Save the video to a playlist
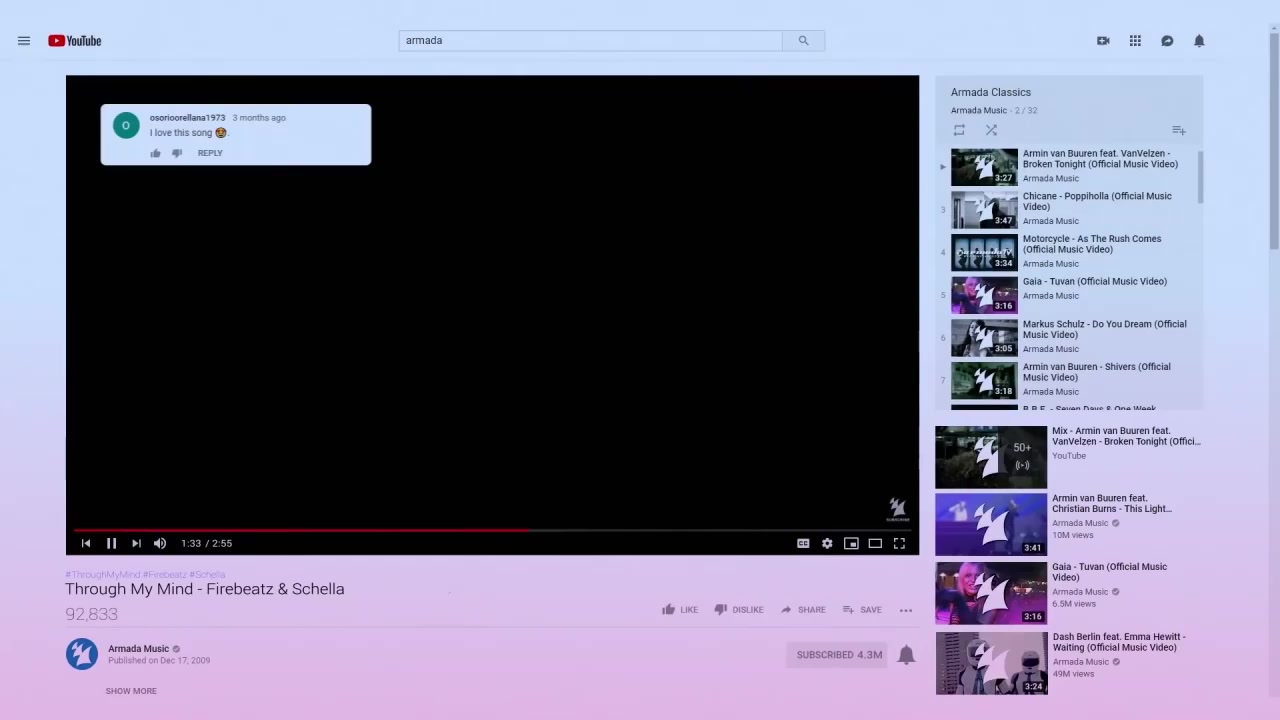 [862, 610]
